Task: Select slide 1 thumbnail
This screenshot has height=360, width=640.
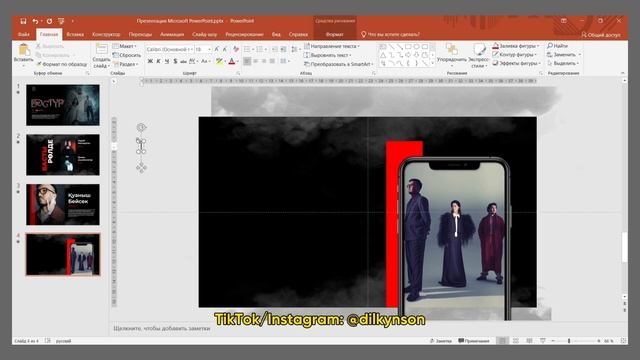Action: coord(63,105)
